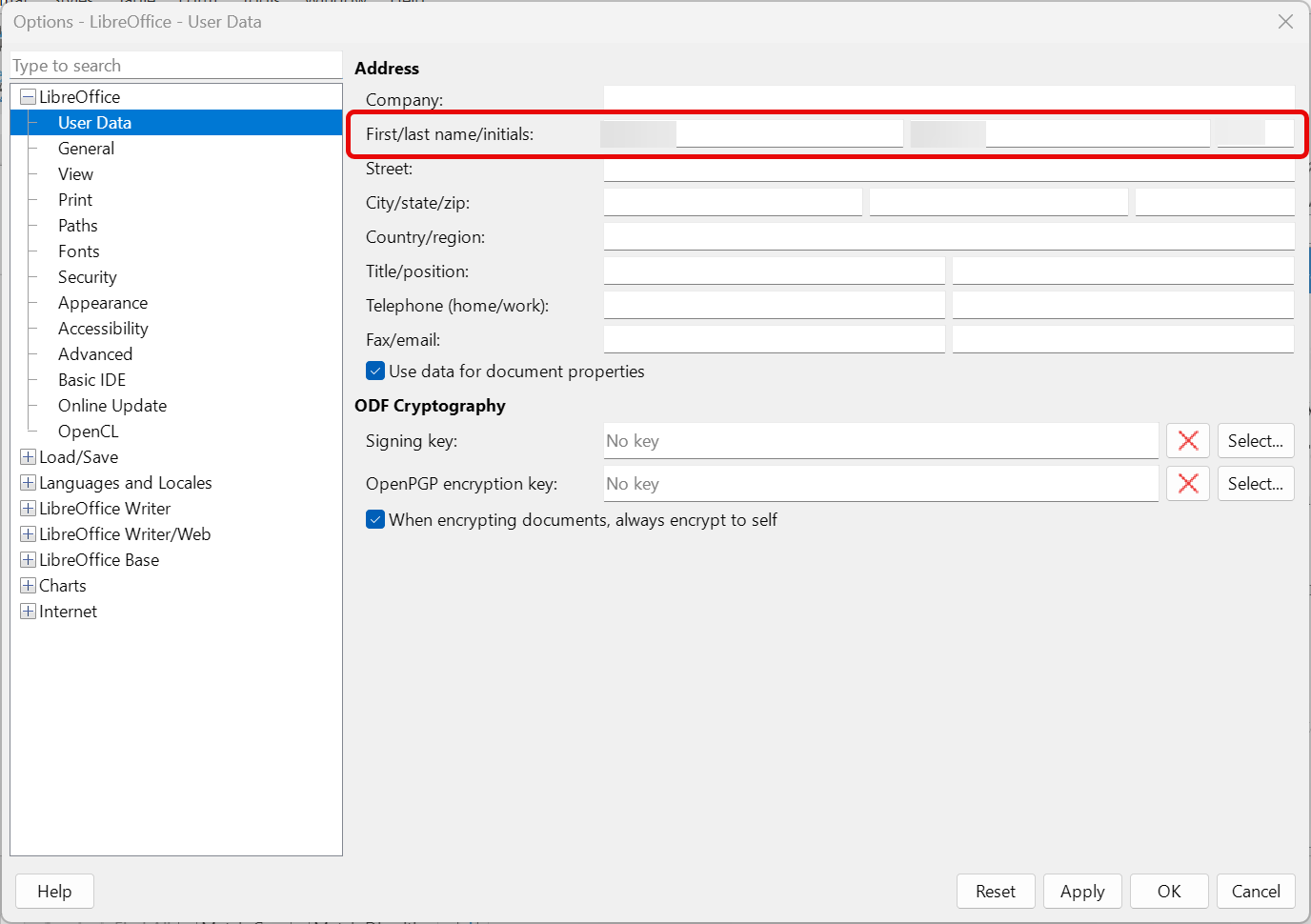Open the Basic IDE options page
The height and width of the screenshot is (924, 1311).
click(x=91, y=380)
